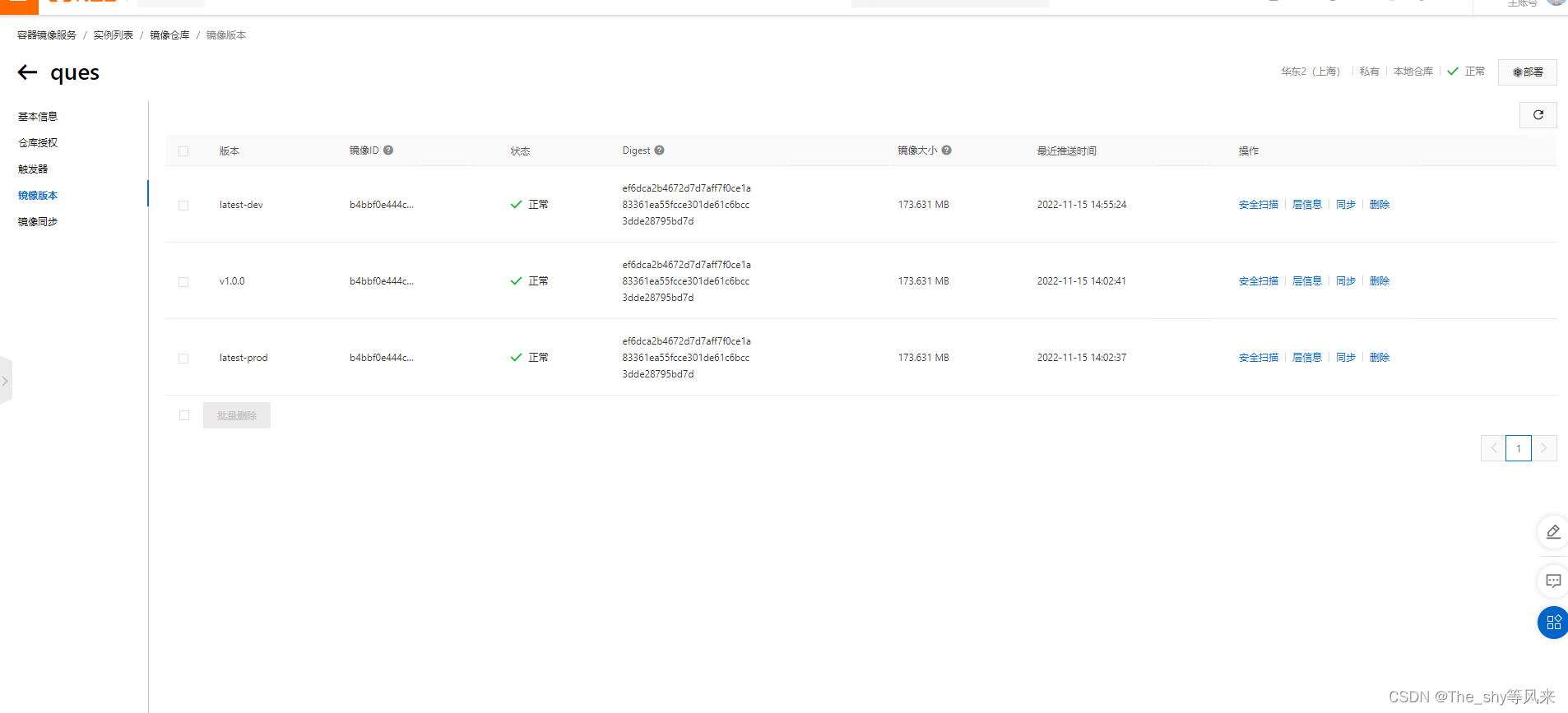The height and width of the screenshot is (713, 1568).
Task: Open the help tooltip next to 镜像大小
Action: click(947, 150)
